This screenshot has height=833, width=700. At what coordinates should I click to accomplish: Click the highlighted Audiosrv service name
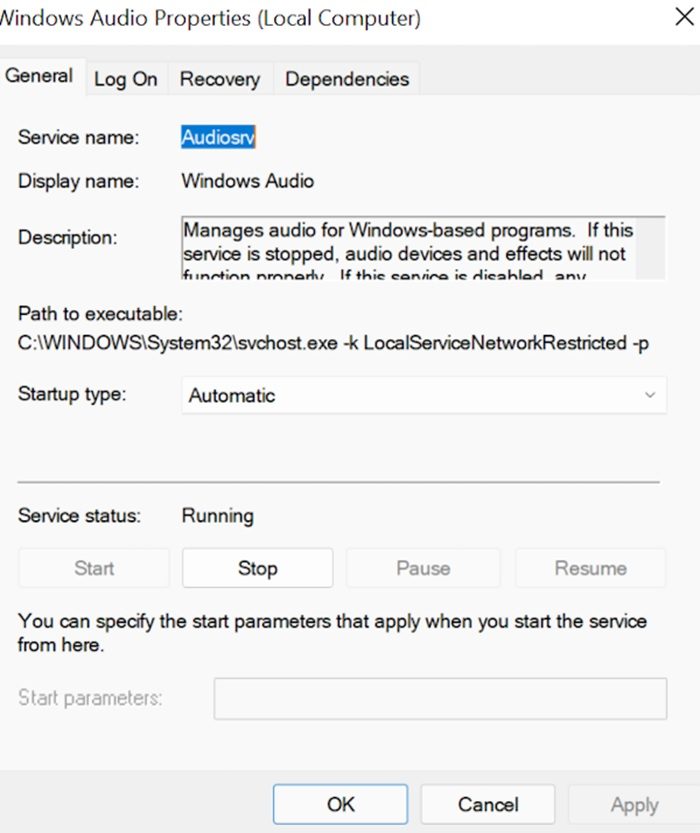coord(218,137)
